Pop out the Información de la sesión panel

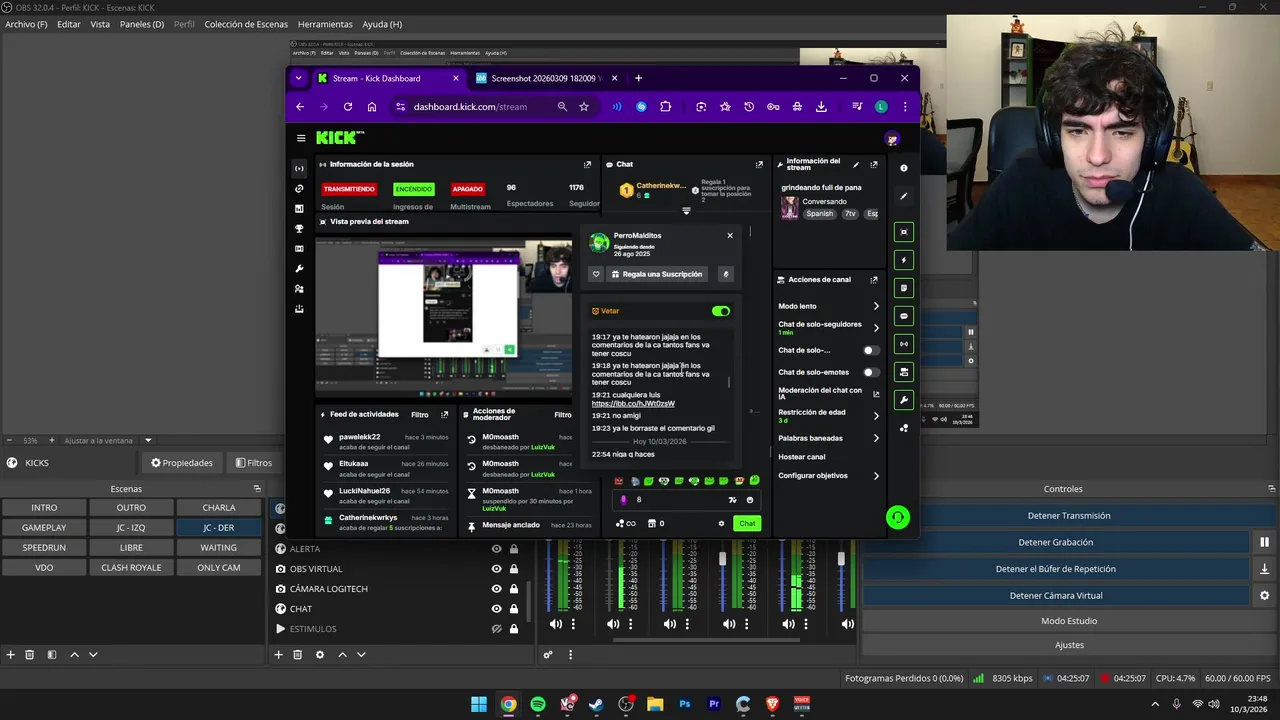pos(587,164)
